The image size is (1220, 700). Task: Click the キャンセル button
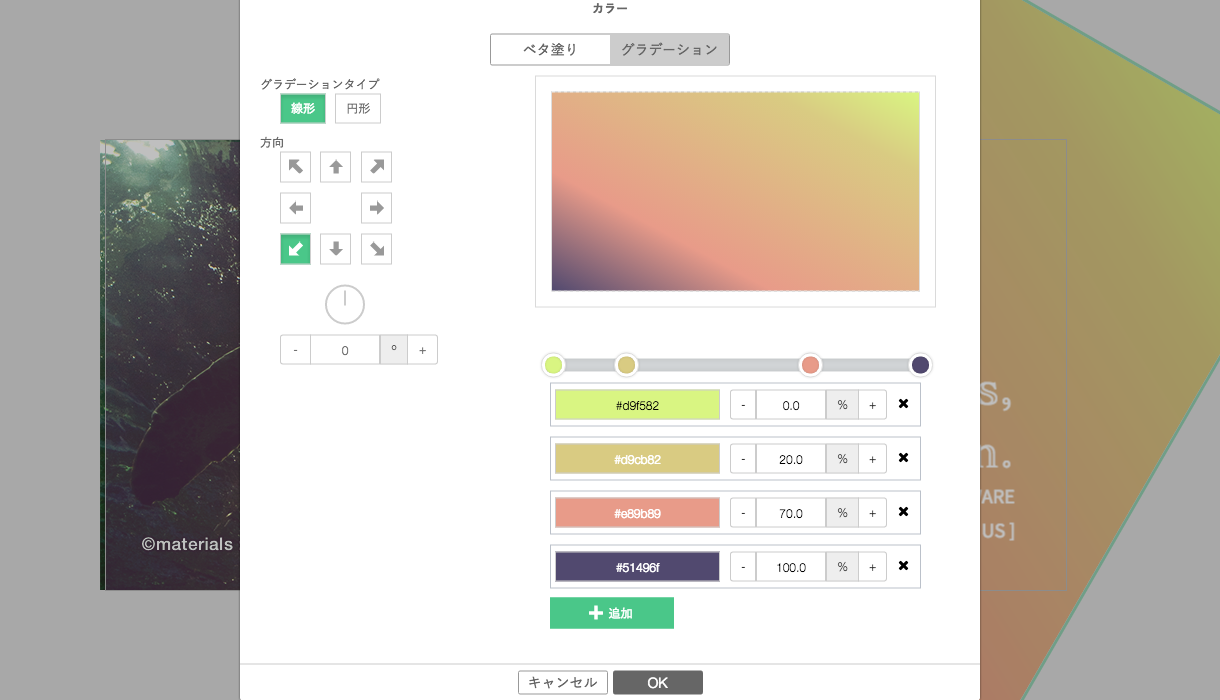(562, 682)
